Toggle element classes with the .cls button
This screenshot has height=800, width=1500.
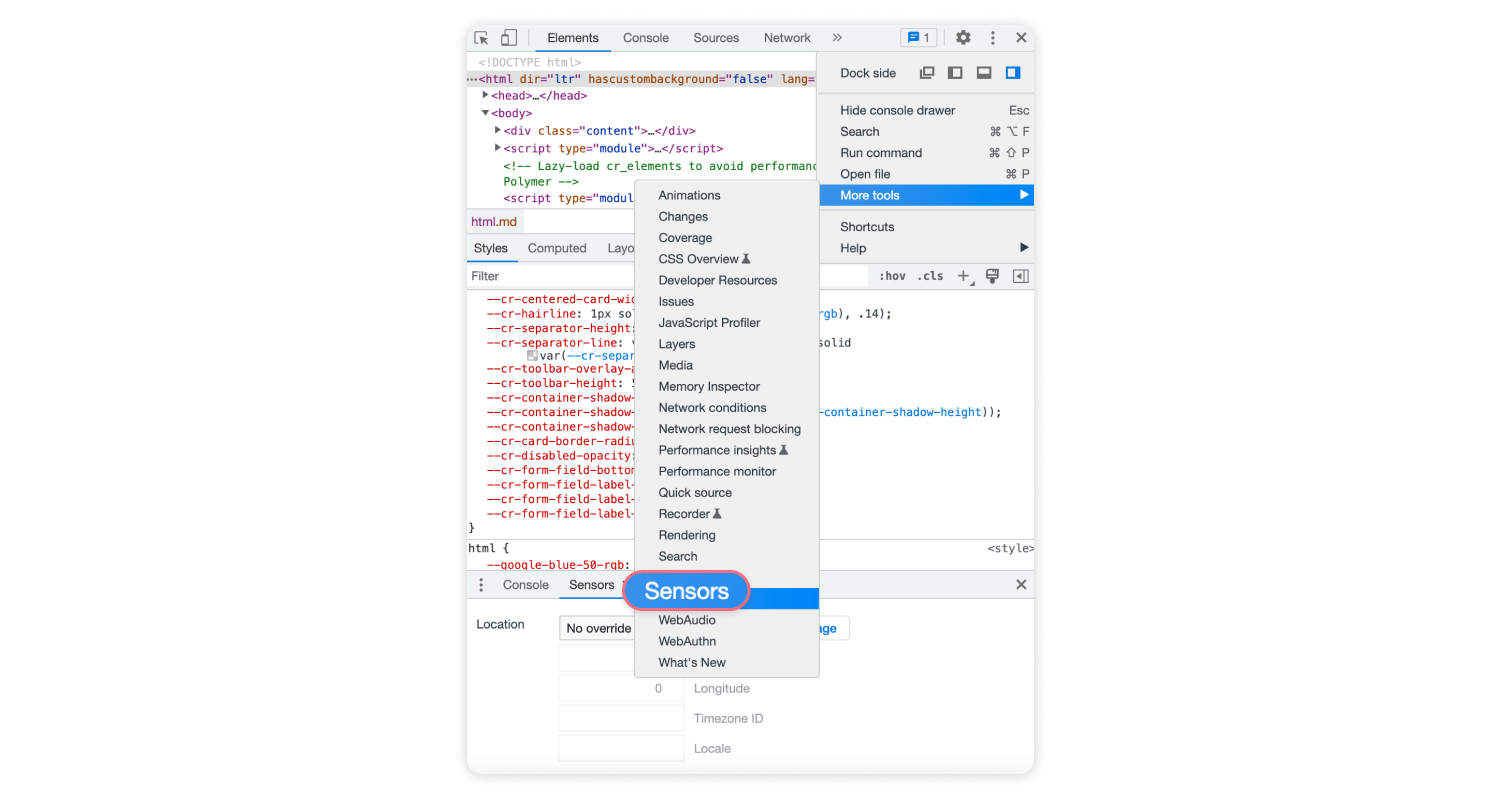click(930, 275)
